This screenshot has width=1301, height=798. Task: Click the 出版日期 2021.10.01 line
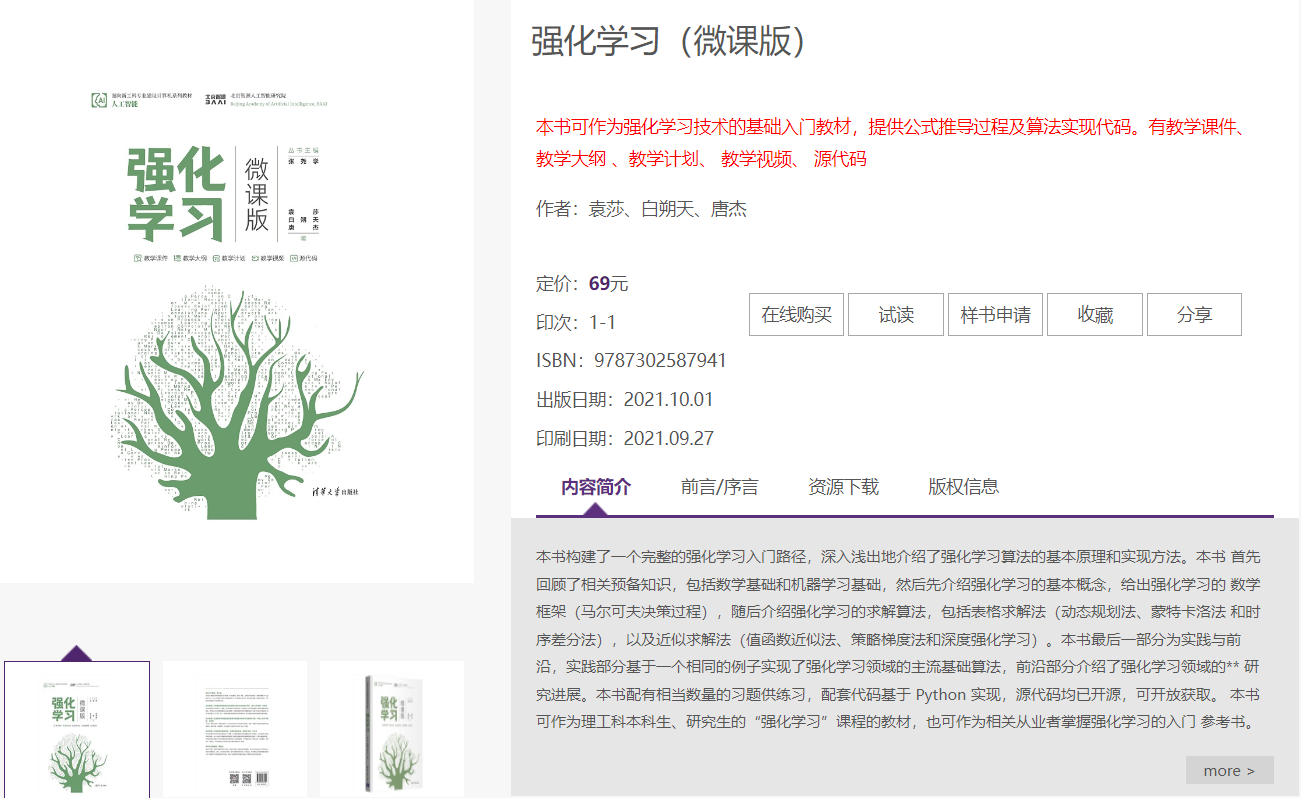(x=625, y=400)
